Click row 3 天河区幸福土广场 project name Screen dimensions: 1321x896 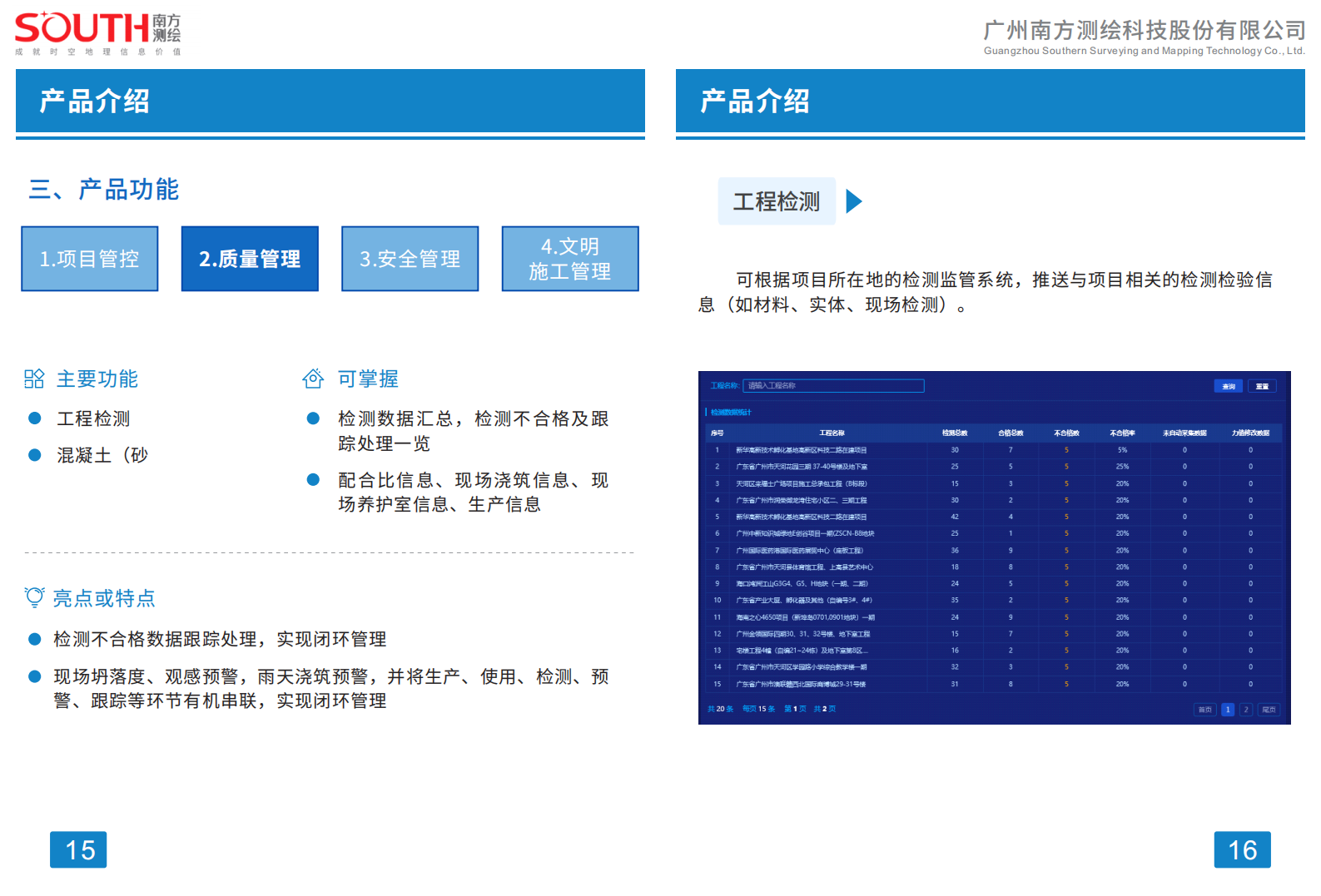[802, 483]
